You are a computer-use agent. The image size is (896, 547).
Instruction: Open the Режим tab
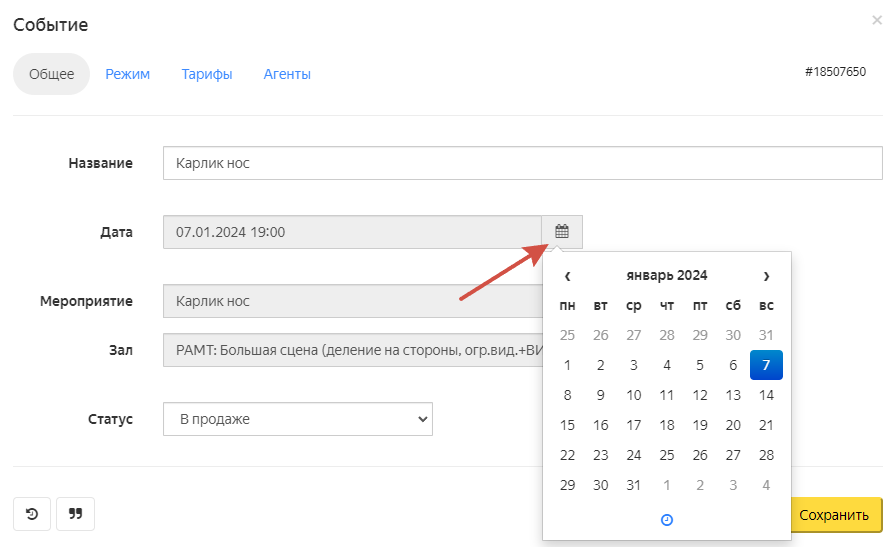coord(128,74)
